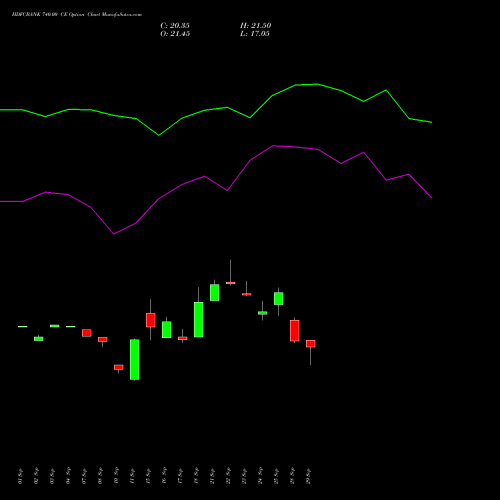Click the HDFCBANK CE Option chart title
The image size is (500, 500).
tap(77, 15)
